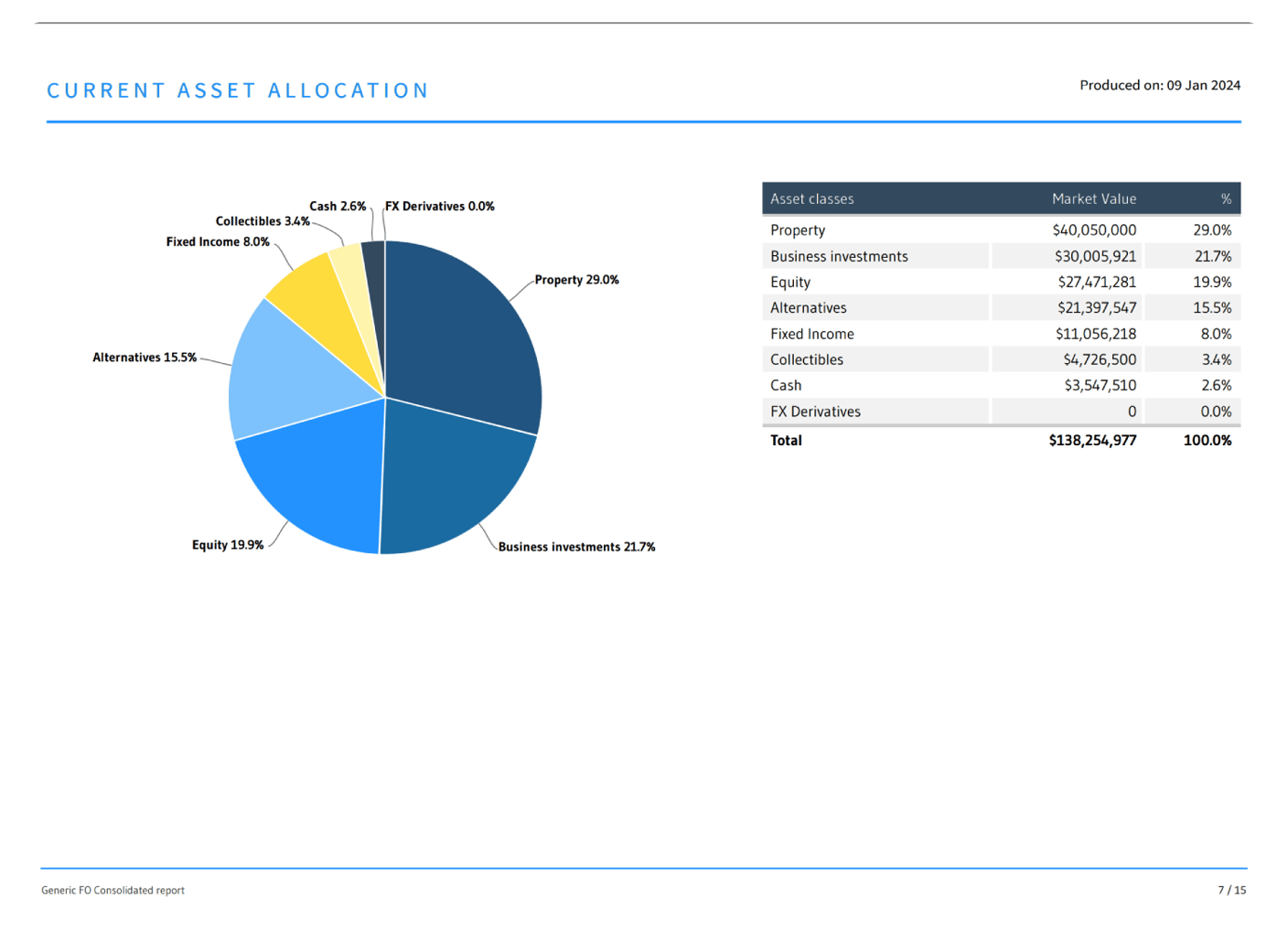Expand the % column header menu
Image resolution: width=1288 pixels, height=930 pixels.
pos(1224,198)
